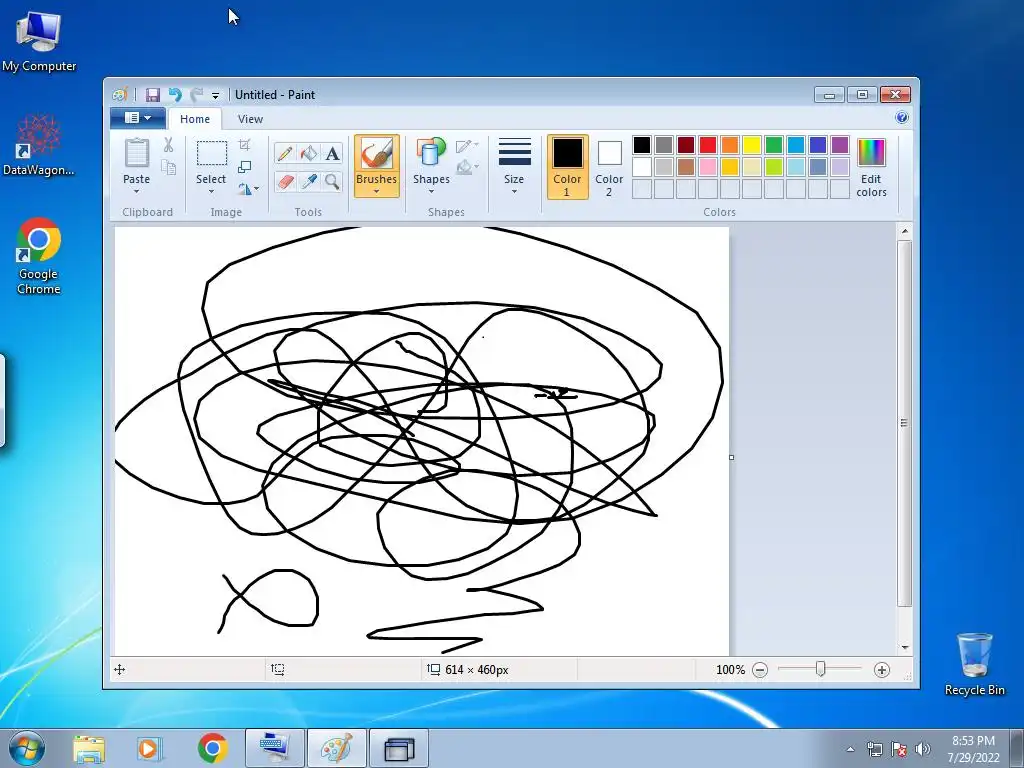Image resolution: width=1024 pixels, height=768 pixels.
Task: Click the Paste clipboard icon
Action: (x=136, y=153)
